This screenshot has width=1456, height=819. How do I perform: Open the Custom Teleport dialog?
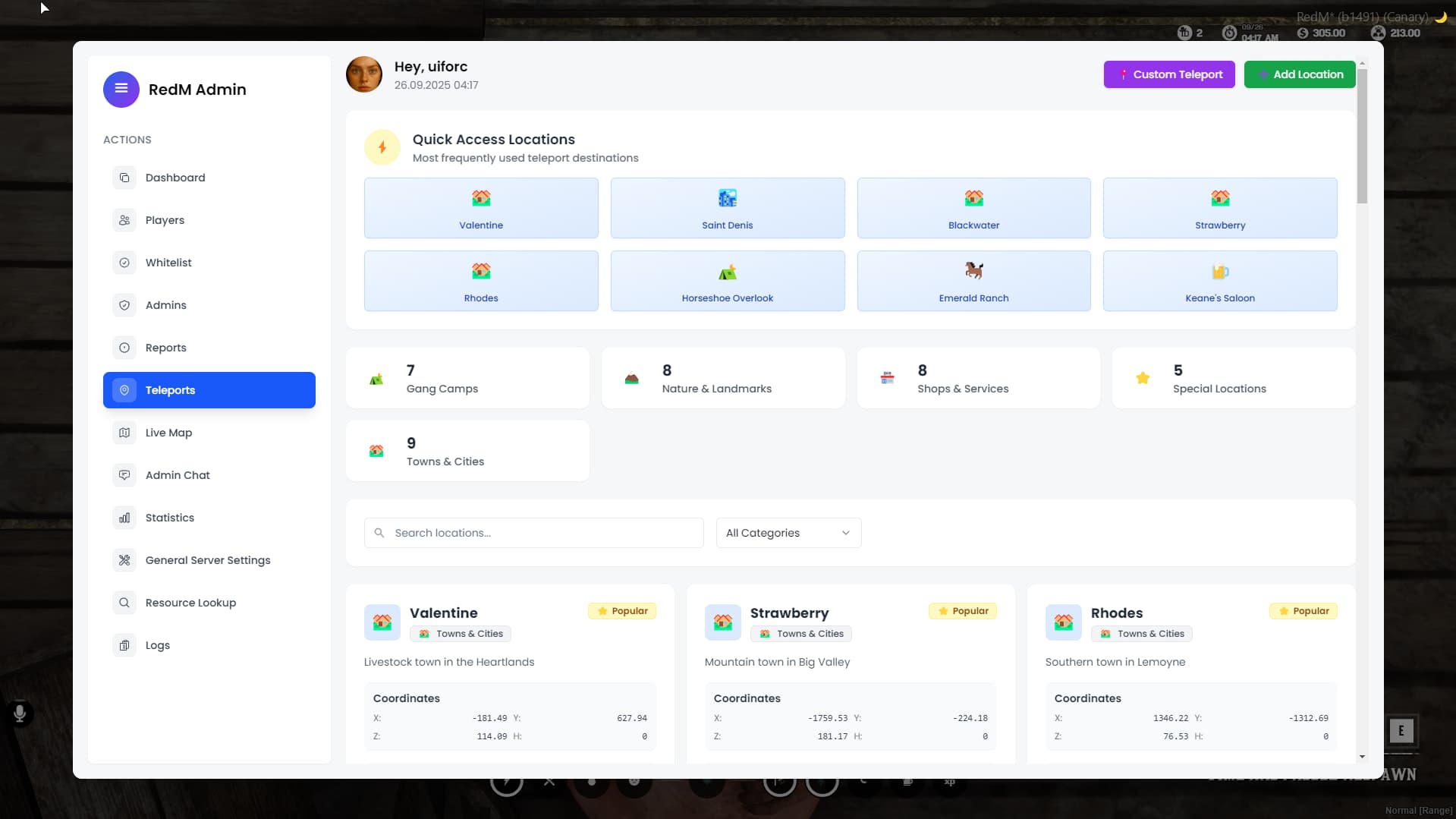click(1168, 74)
